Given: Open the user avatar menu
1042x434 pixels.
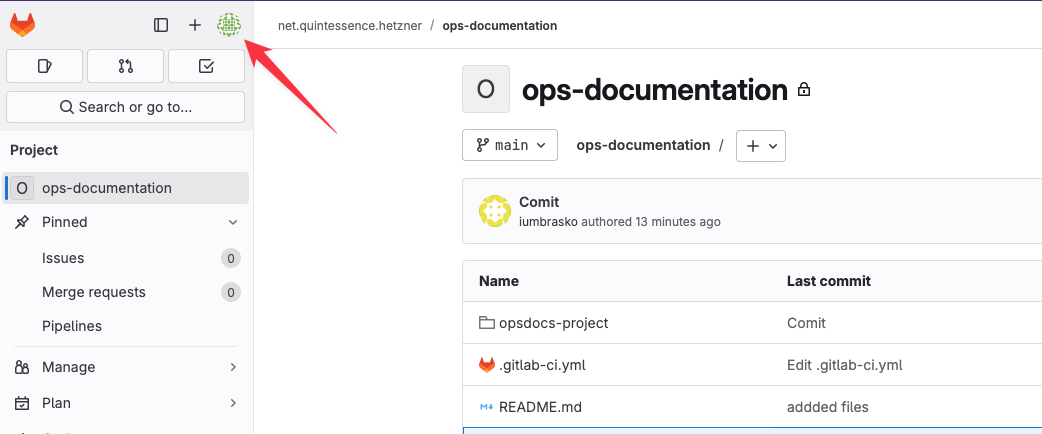Looking at the screenshot, I should point(229,25).
